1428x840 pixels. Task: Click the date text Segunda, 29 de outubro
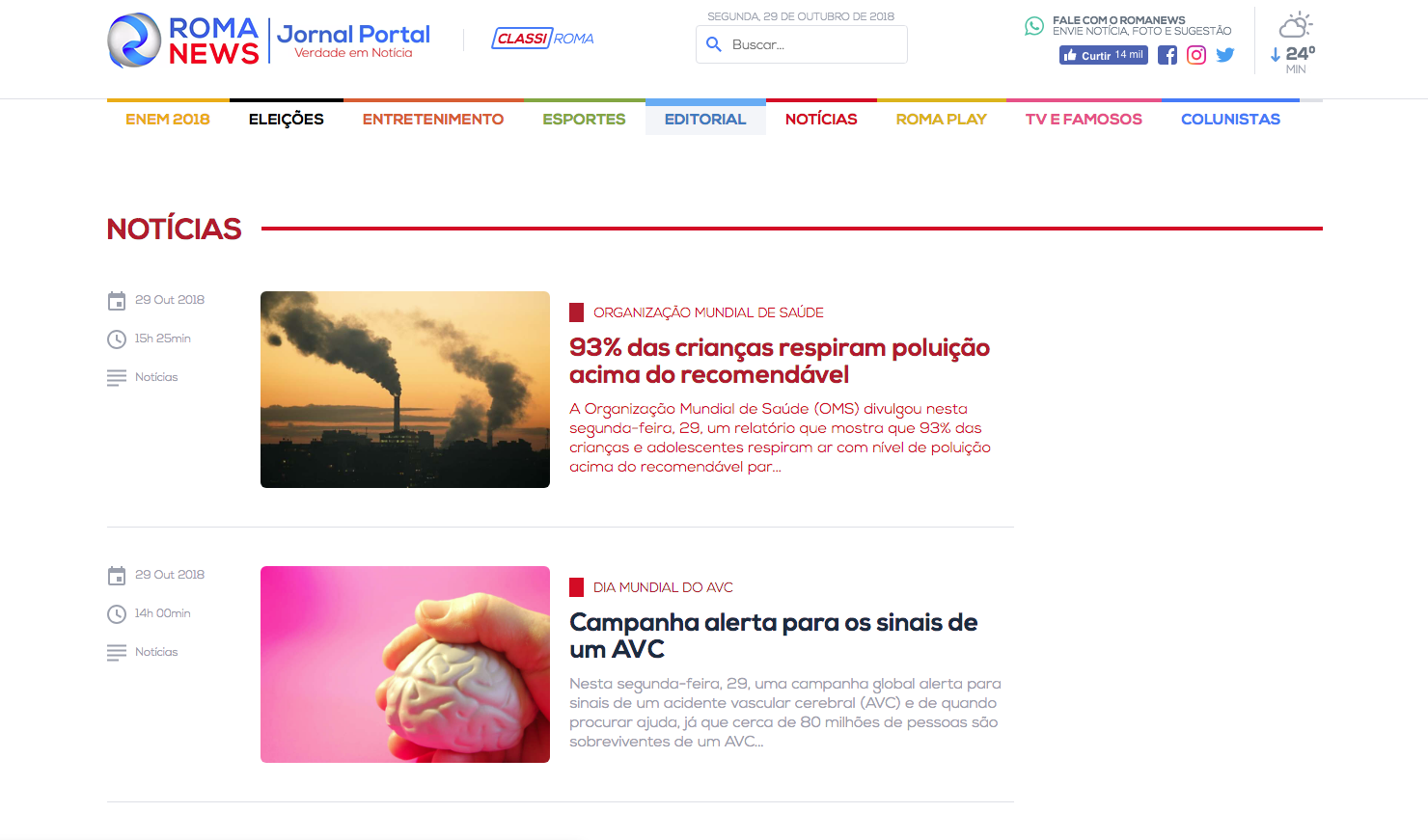[x=801, y=16]
